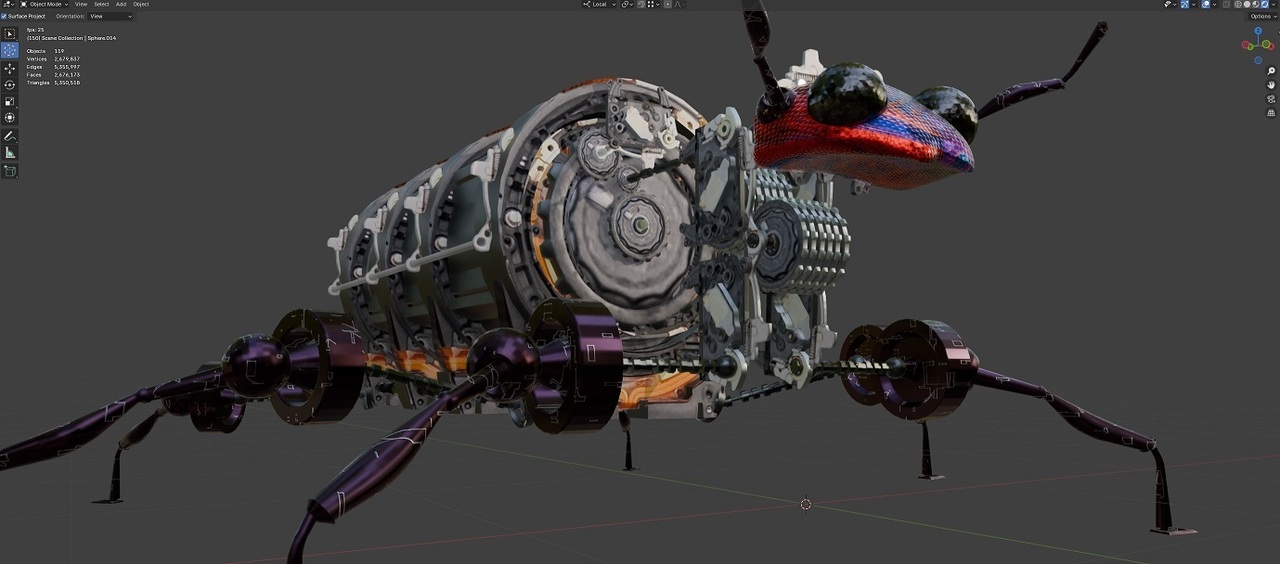Open the transform pivot point dropdown
The image size is (1280, 564).
[628, 4]
